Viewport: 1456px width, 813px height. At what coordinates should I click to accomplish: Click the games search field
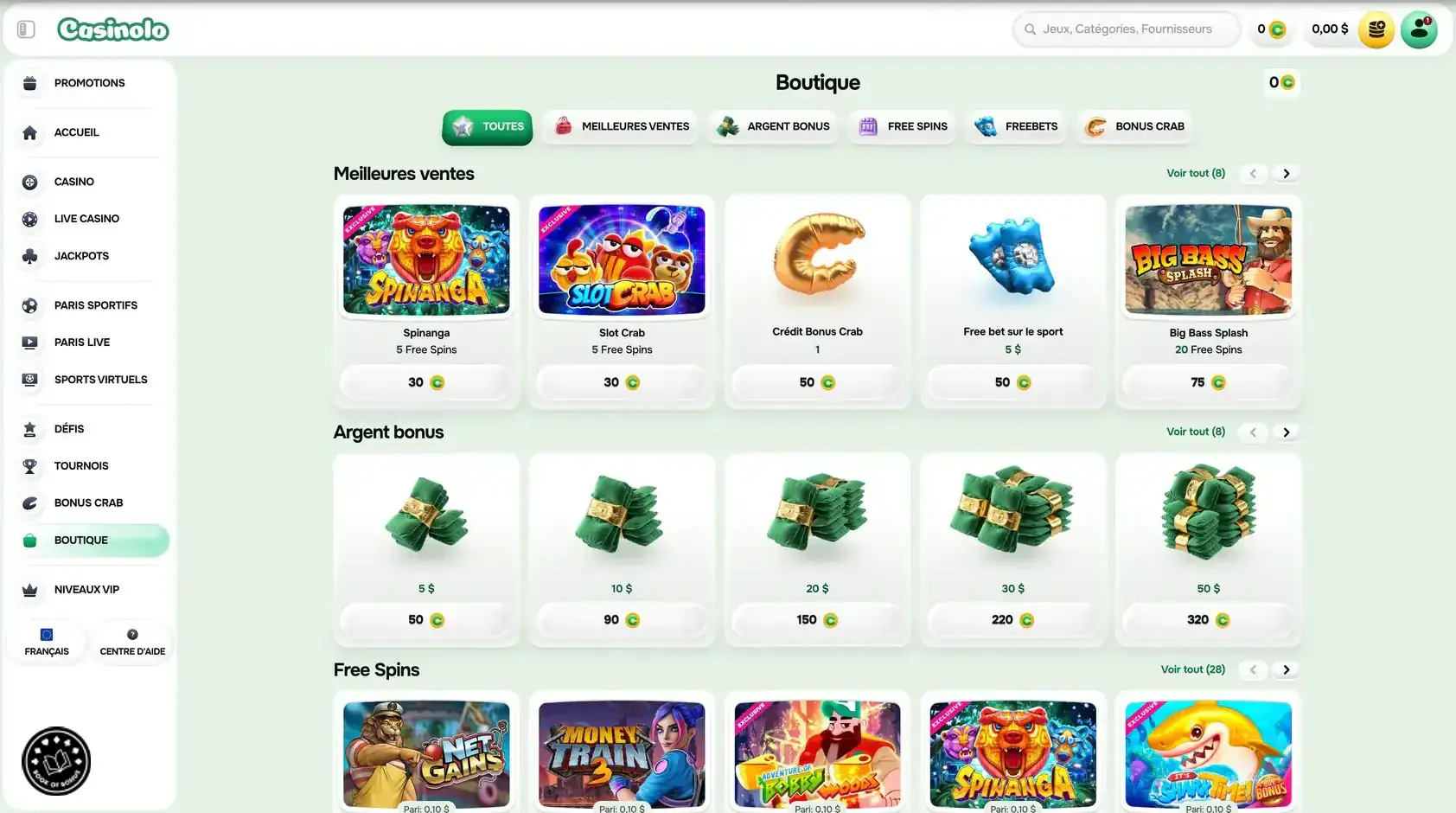pos(1127,29)
